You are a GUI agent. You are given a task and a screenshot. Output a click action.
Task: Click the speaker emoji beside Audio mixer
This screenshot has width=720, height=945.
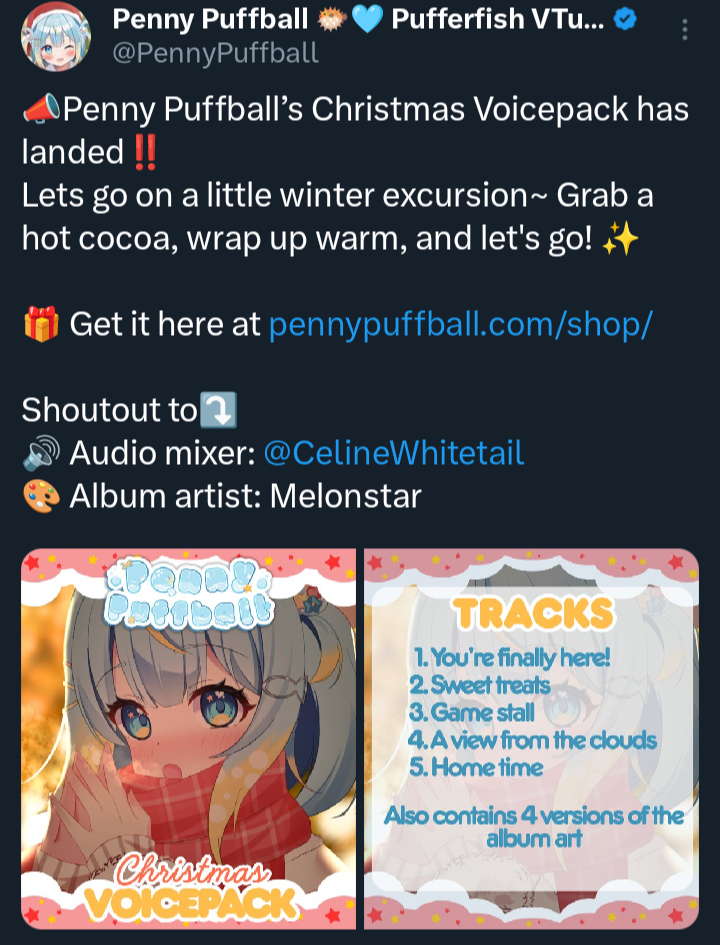[x=41, y=453]
